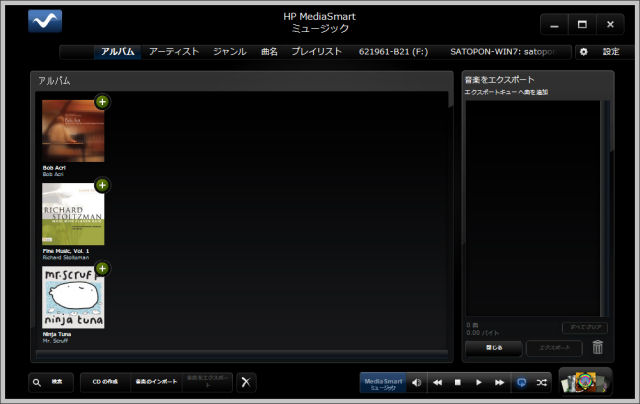Open the Bob Acri album cover
This screenshot has width=640, height=404.
[73, 131]
